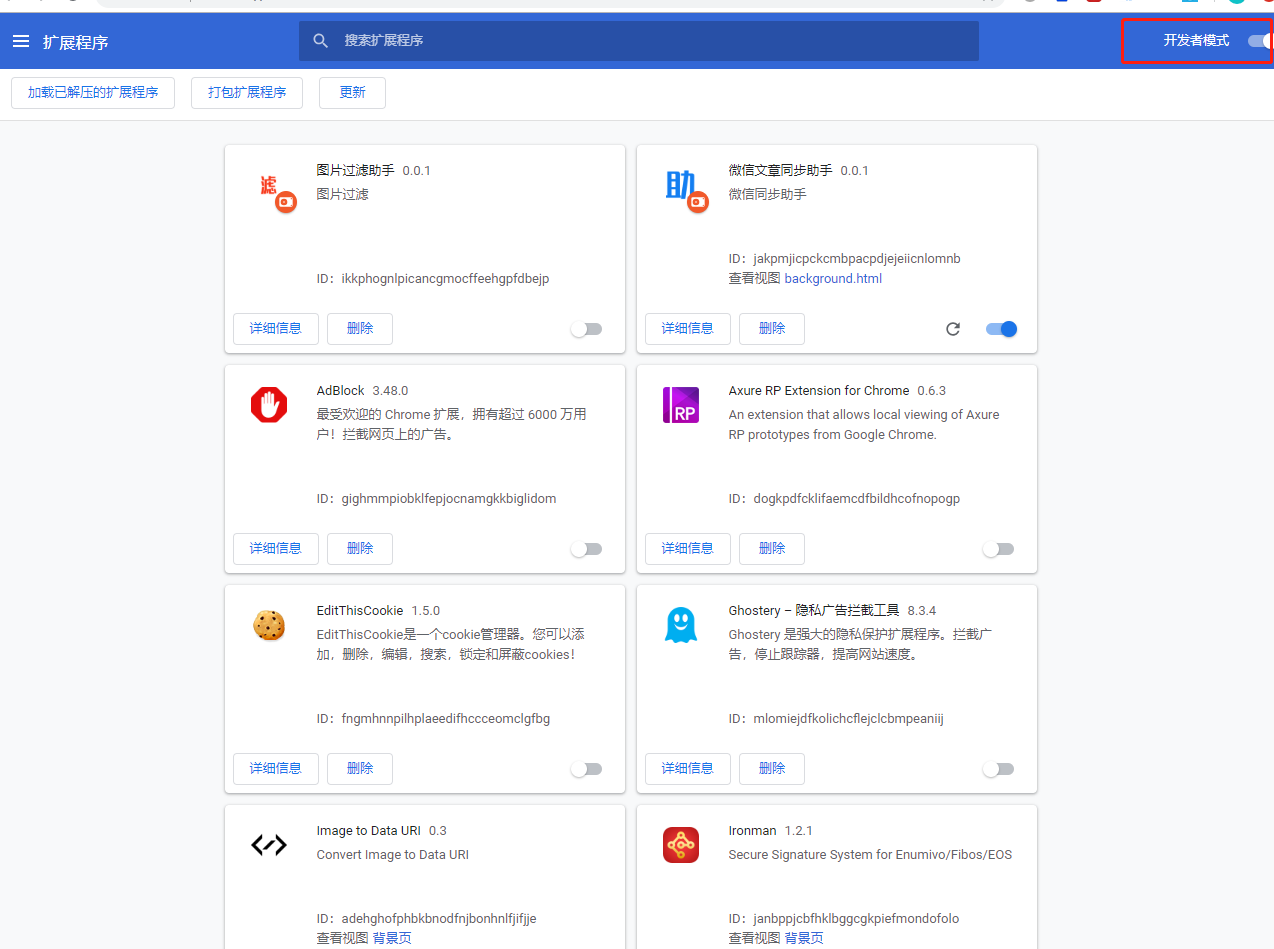Open 详细信息 for EditThisCookie
This screenshot has width=1274, height=949.
point(276,768)
